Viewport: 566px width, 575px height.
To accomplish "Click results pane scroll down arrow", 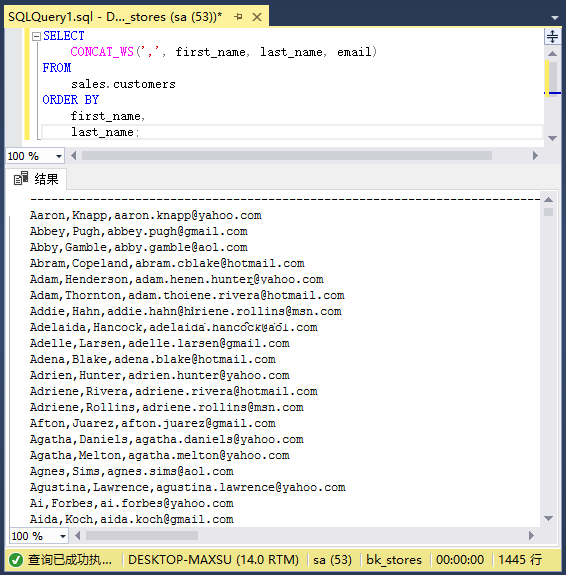I will coord(548,518).
